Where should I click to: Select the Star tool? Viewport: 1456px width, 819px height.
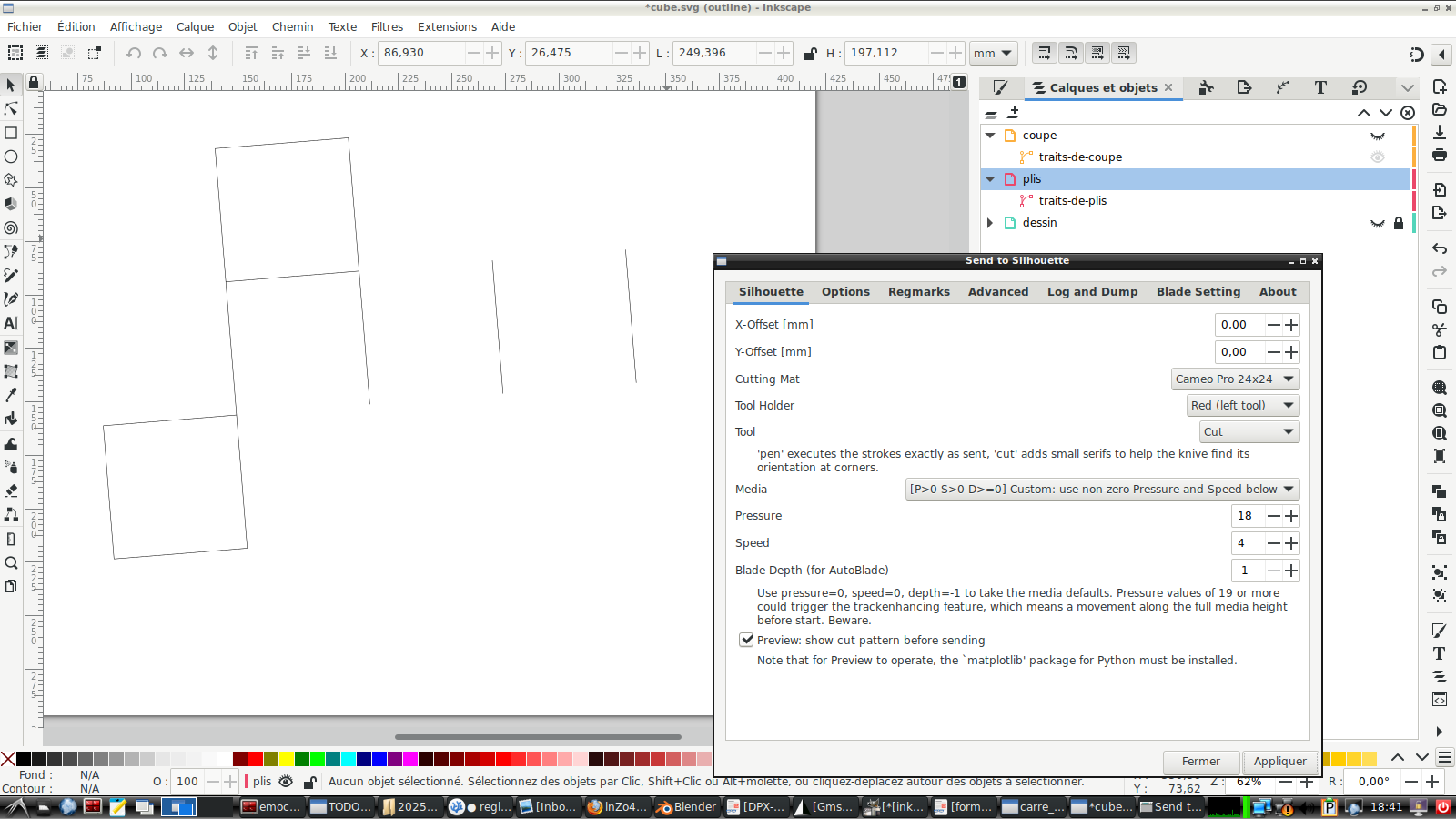[11, 180]
